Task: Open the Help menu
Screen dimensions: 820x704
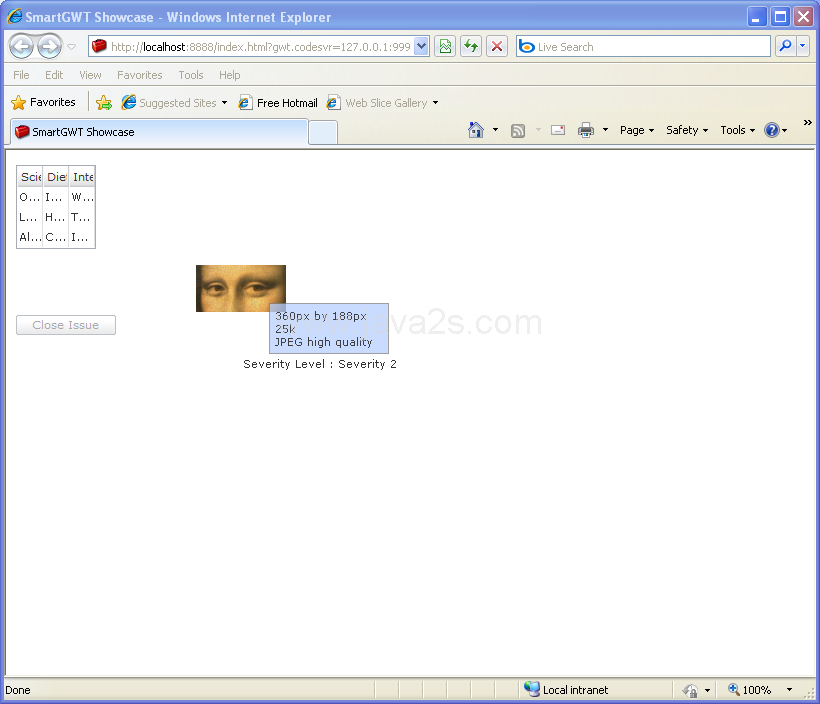Action: [229, 75]
